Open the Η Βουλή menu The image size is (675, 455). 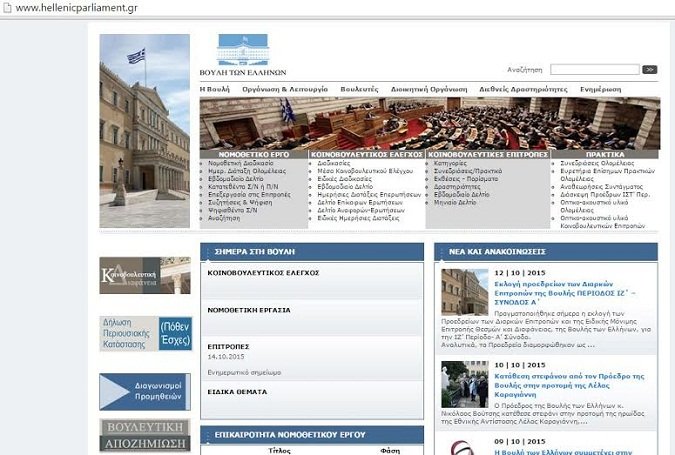tap(214, 89)
